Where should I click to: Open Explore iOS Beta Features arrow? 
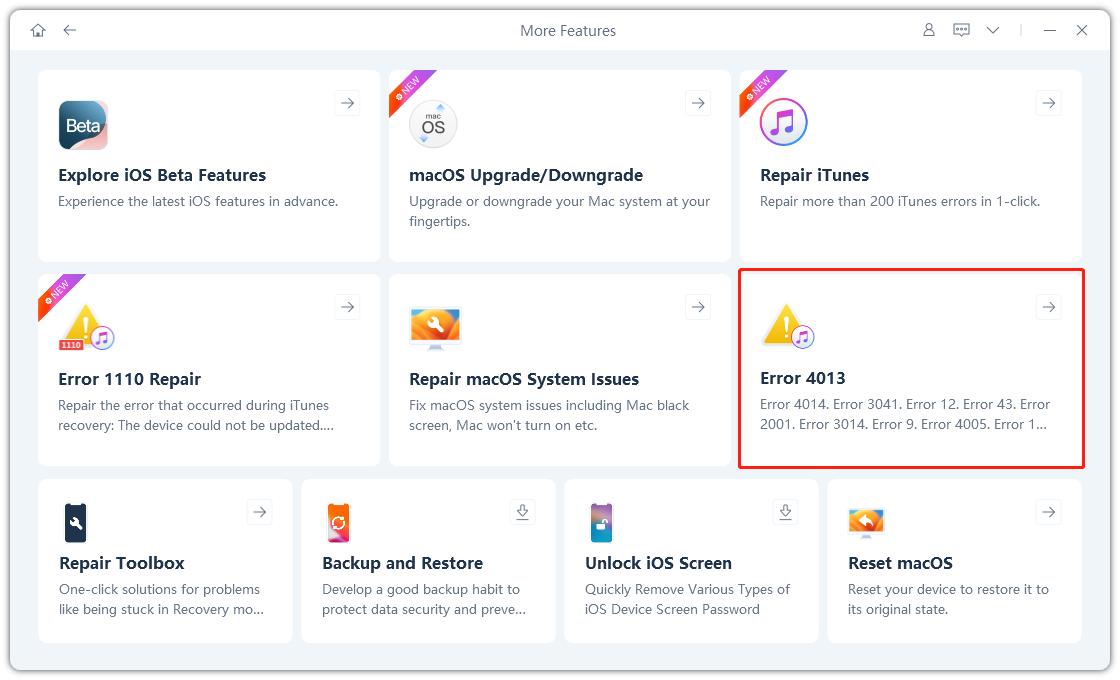[347, 102]
